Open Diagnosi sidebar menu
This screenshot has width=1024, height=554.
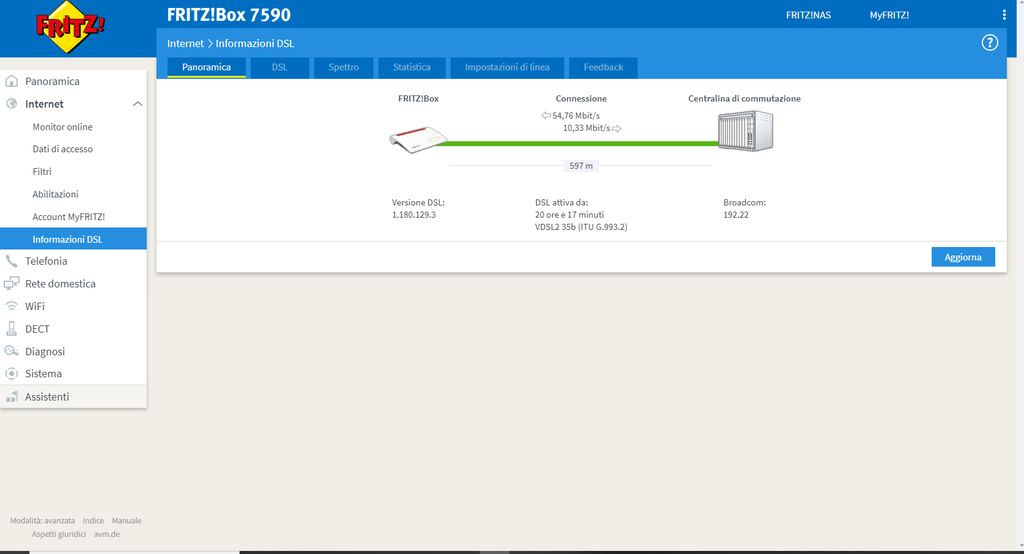(x=45, y=351)
